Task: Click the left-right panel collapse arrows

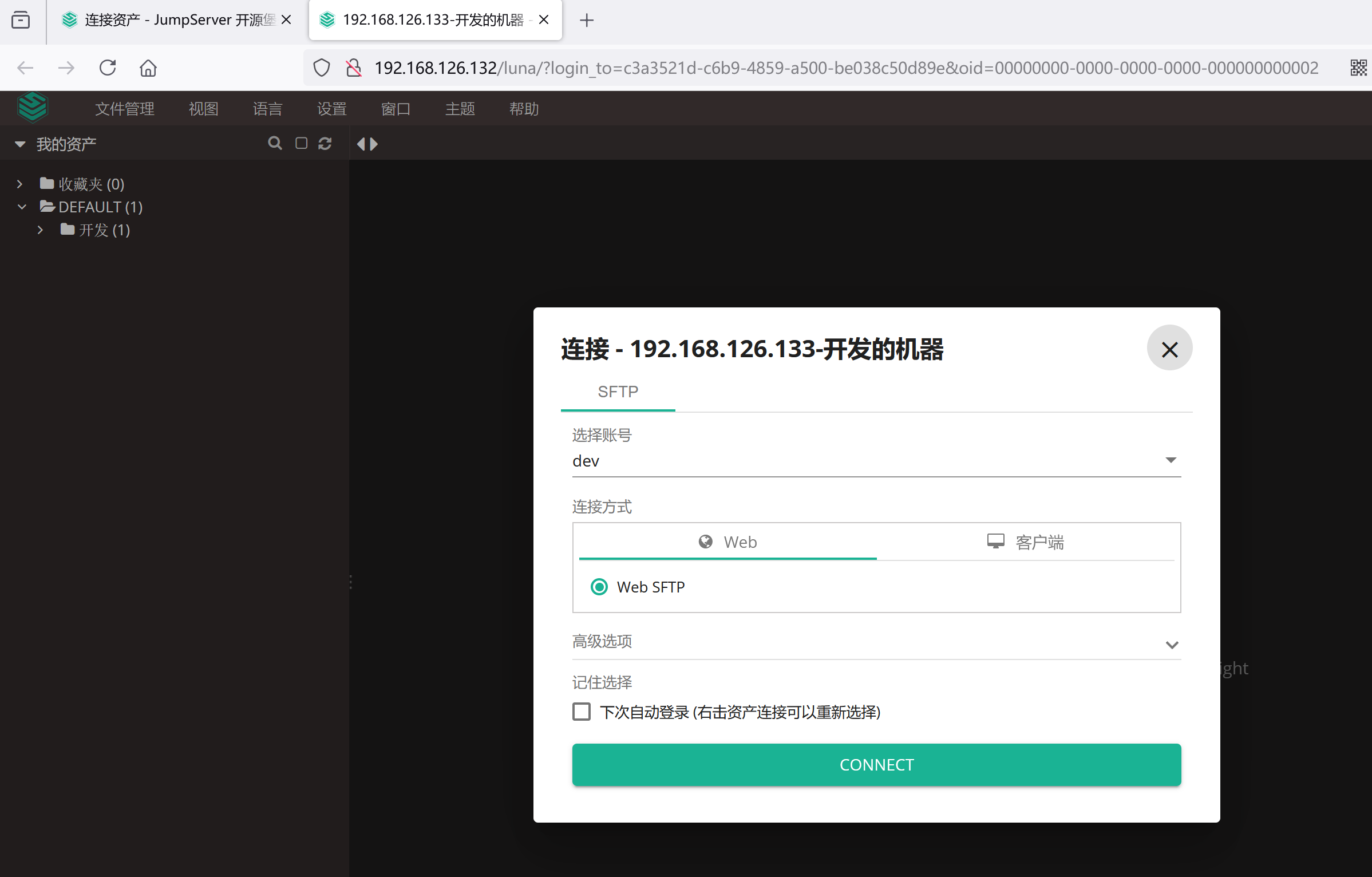Action: [x=367, y=144]
